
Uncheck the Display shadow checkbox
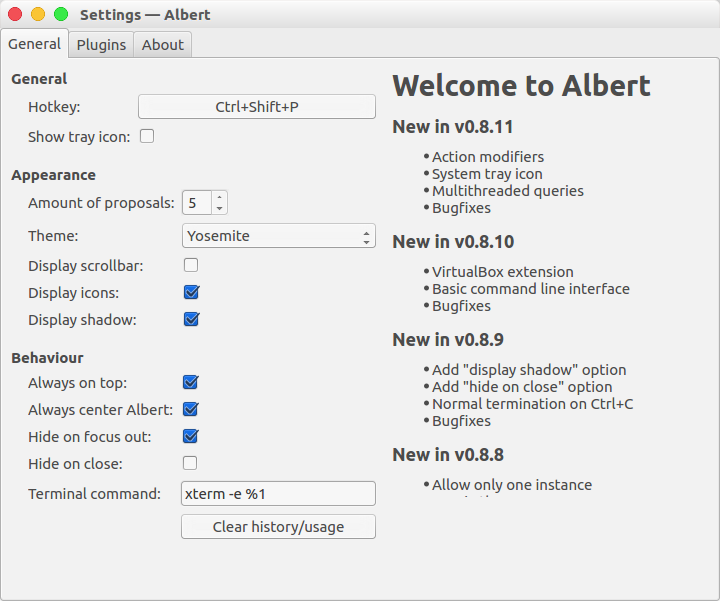pos(191,319)
